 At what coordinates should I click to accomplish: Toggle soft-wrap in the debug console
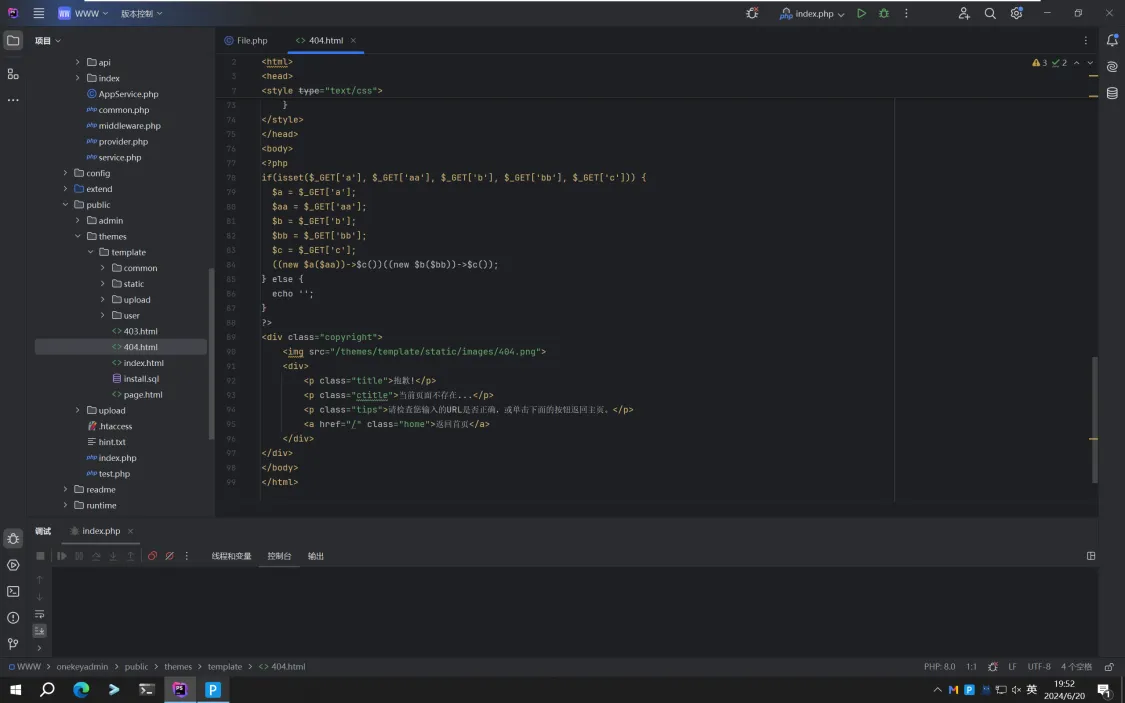(39, 614)
